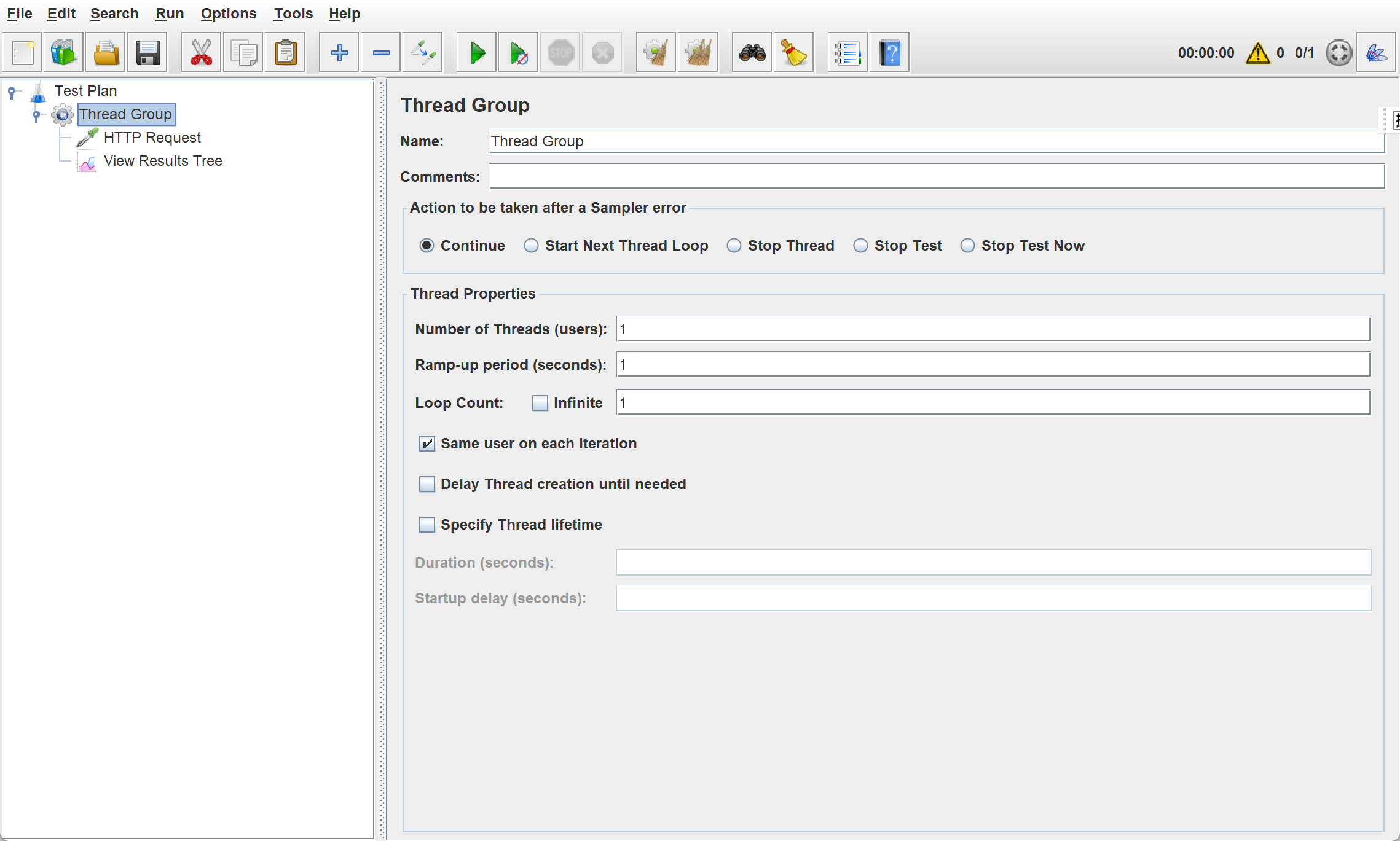Collapse the Thread Group tree handle
The height and width of the screenshot is (841, 1400).
click(x=37, y=115)
